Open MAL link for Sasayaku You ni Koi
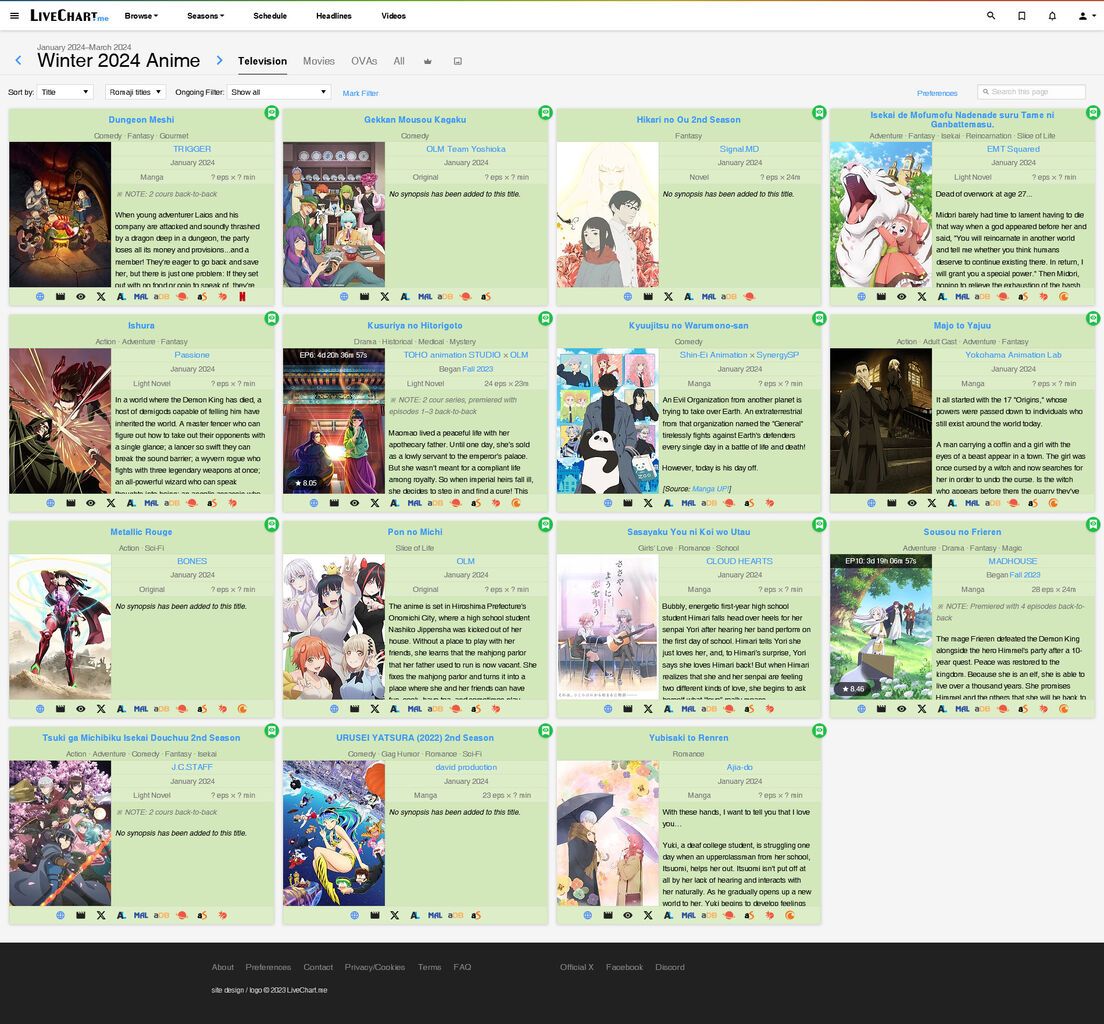1104x1024 pixels. click(689, 709)
